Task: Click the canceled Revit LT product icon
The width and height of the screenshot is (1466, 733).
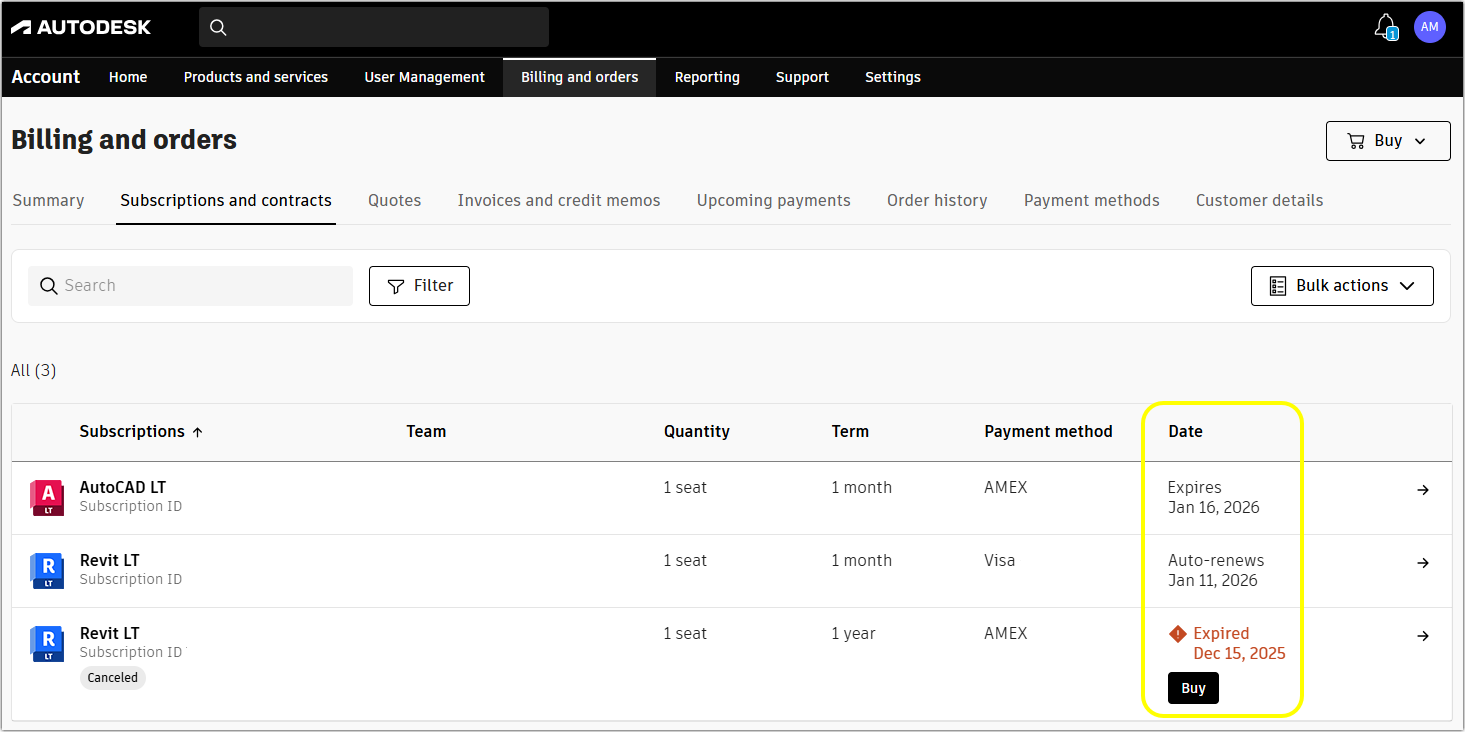Action: [x=47, y=643]
